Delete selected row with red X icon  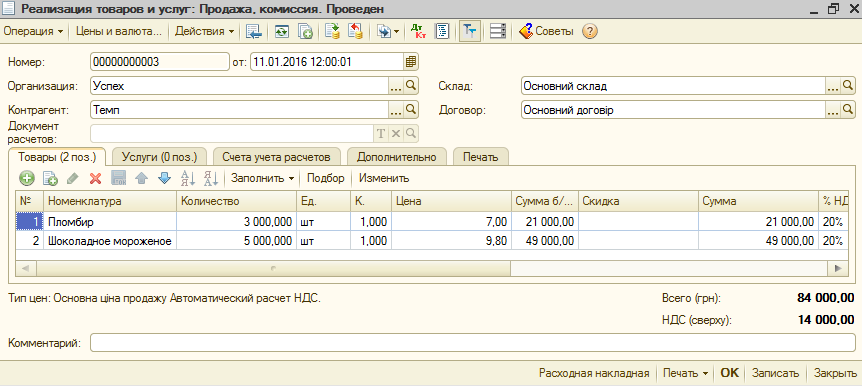96,178
